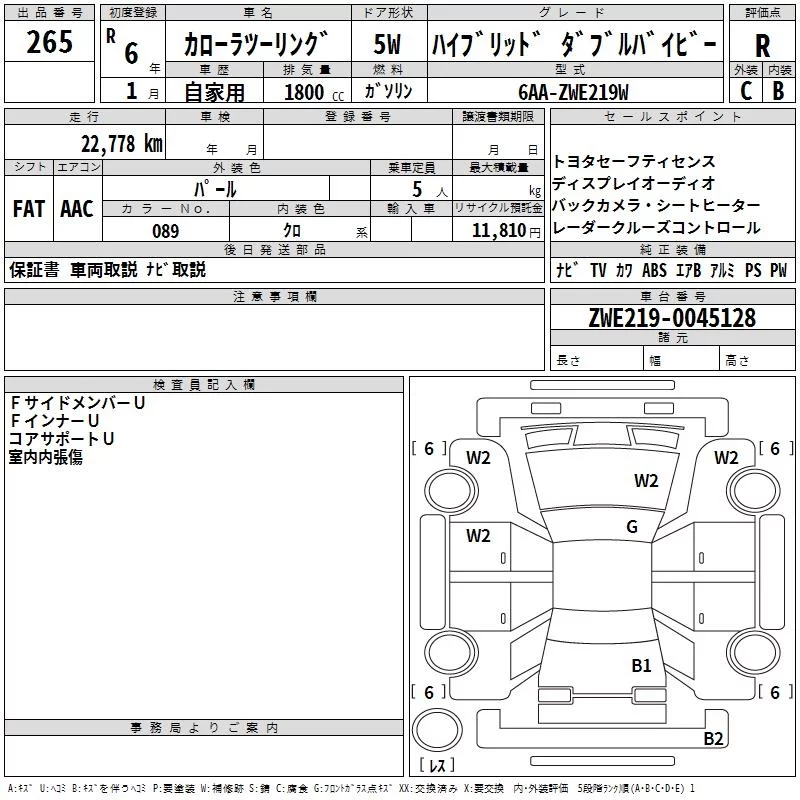Click the mileage value 22,778 km
The width and height of the screenshot is (800, 800).
pos(122,143)
